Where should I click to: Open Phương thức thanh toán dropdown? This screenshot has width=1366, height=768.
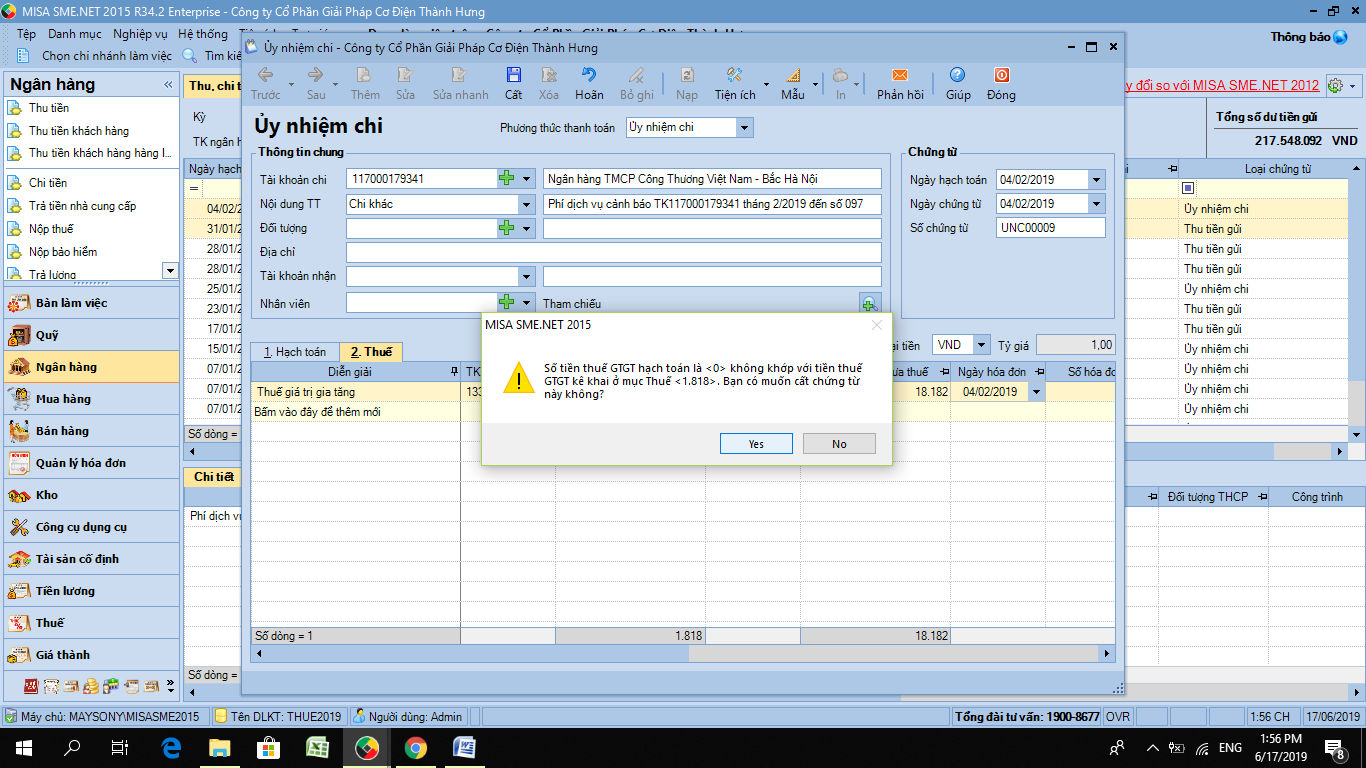[x=743, y=128]
